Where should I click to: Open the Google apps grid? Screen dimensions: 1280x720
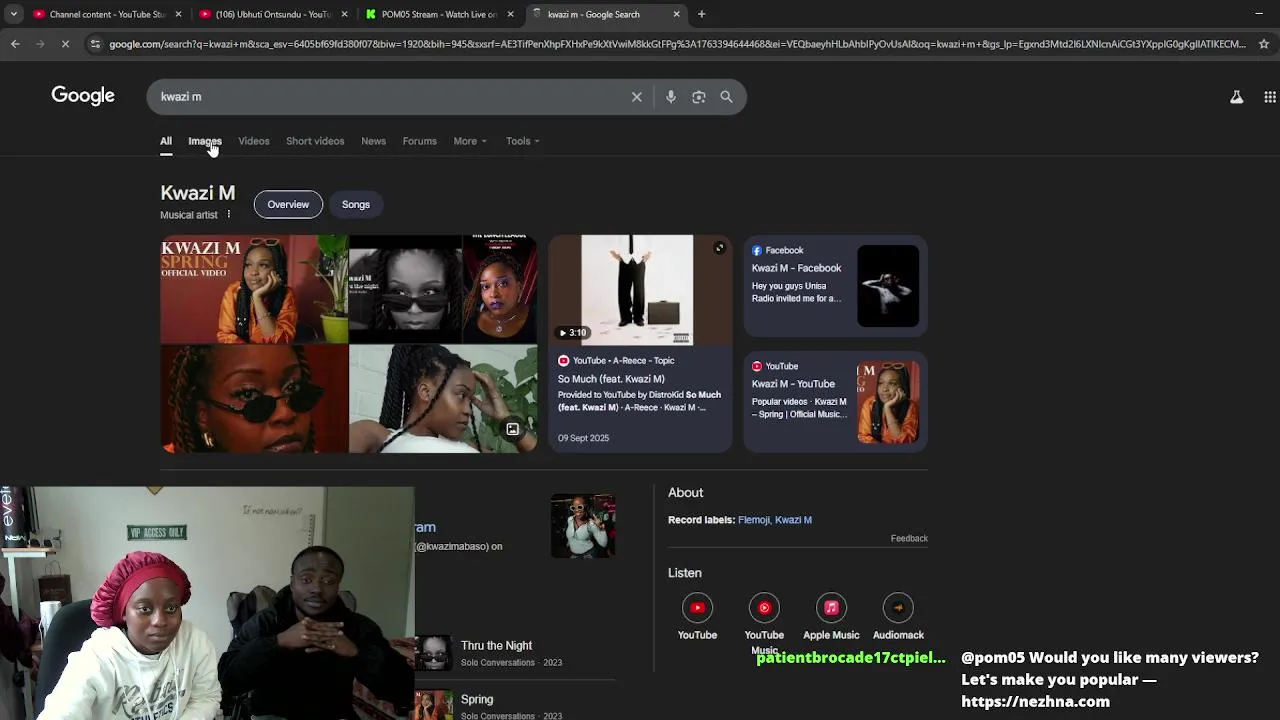(x=1270, y=97)
